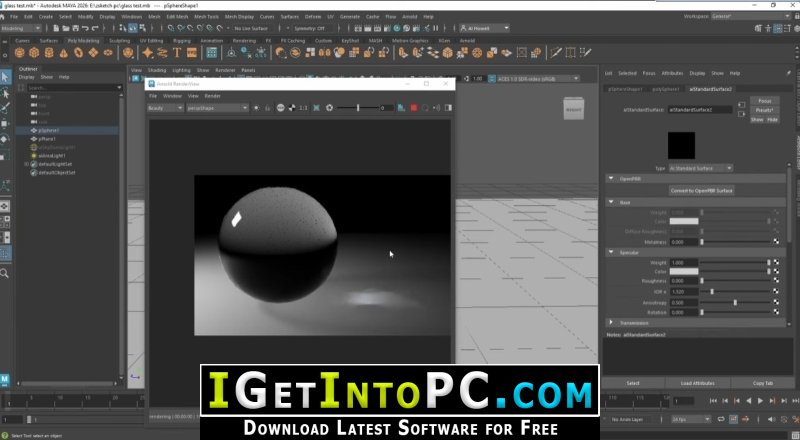Create a polygon cone from the shelf
The height and width of the screenshot is (440, 800).
coord(64,53)
